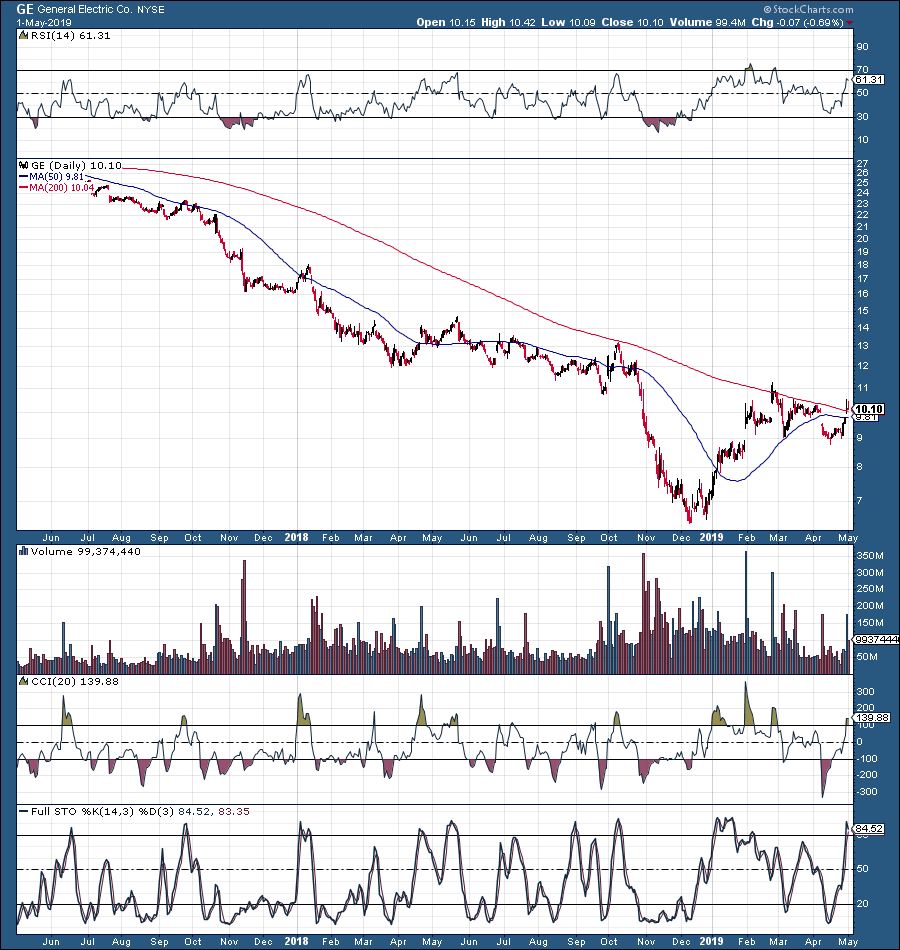Click the 30 level on RSI axis
This screenshot has width=900, height=950.
(x=862, y=117)
